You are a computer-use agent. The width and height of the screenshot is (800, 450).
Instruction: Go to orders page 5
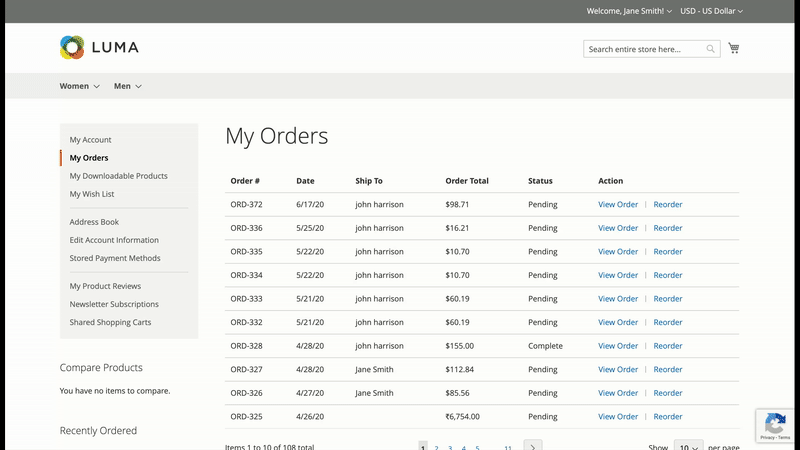[x=478, y=447]
